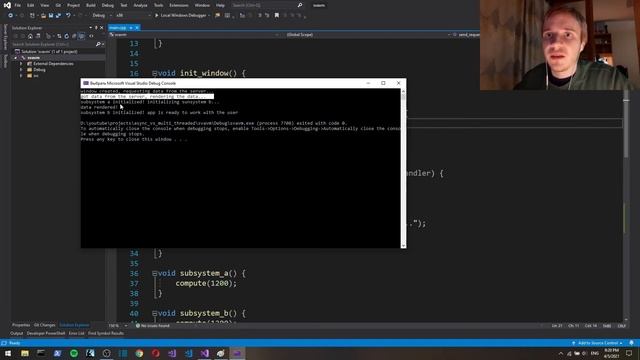Open the Output tab

point(17,333)
